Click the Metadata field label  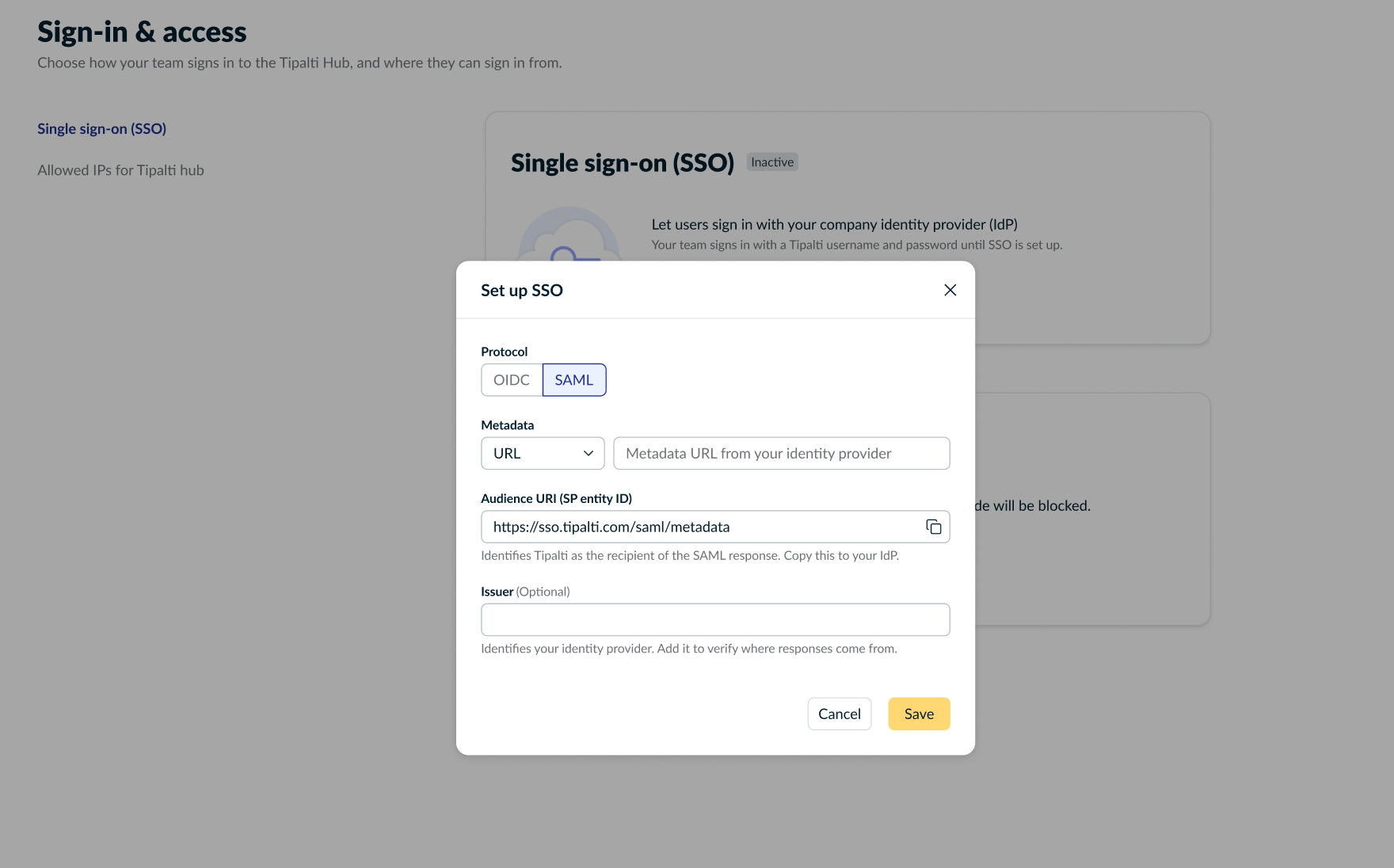[x=507, y=425]
